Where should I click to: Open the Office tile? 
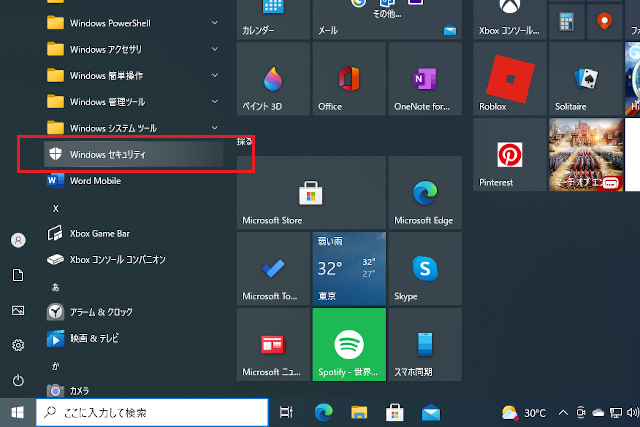349,79
